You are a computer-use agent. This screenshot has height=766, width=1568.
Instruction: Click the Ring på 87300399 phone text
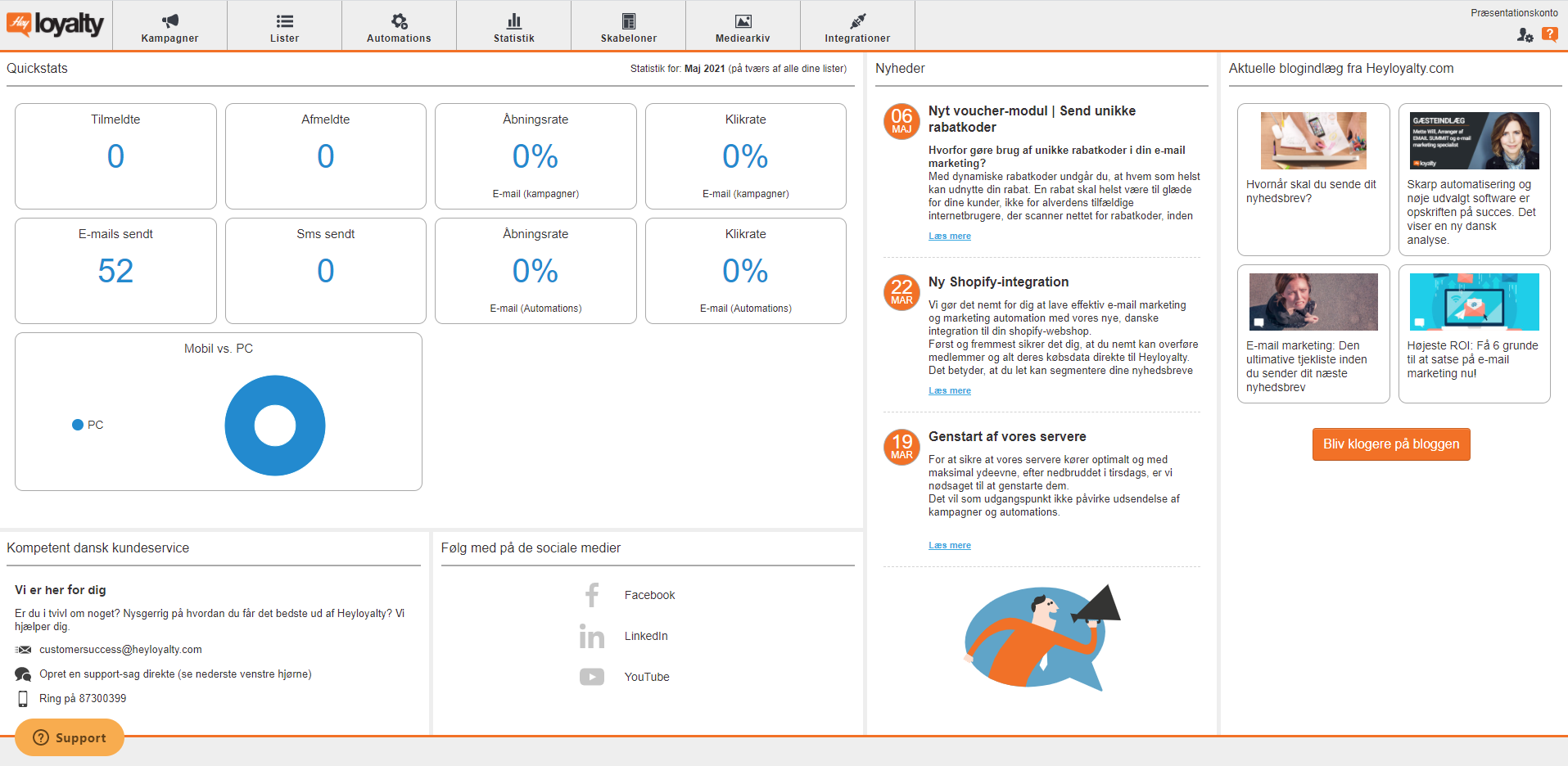83,699
